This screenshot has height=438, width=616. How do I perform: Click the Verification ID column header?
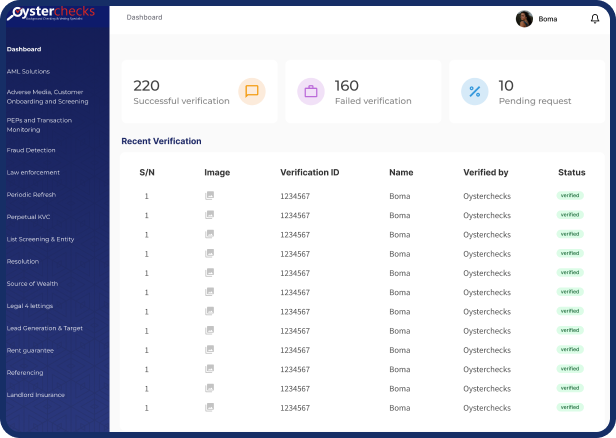coord(309,173)
